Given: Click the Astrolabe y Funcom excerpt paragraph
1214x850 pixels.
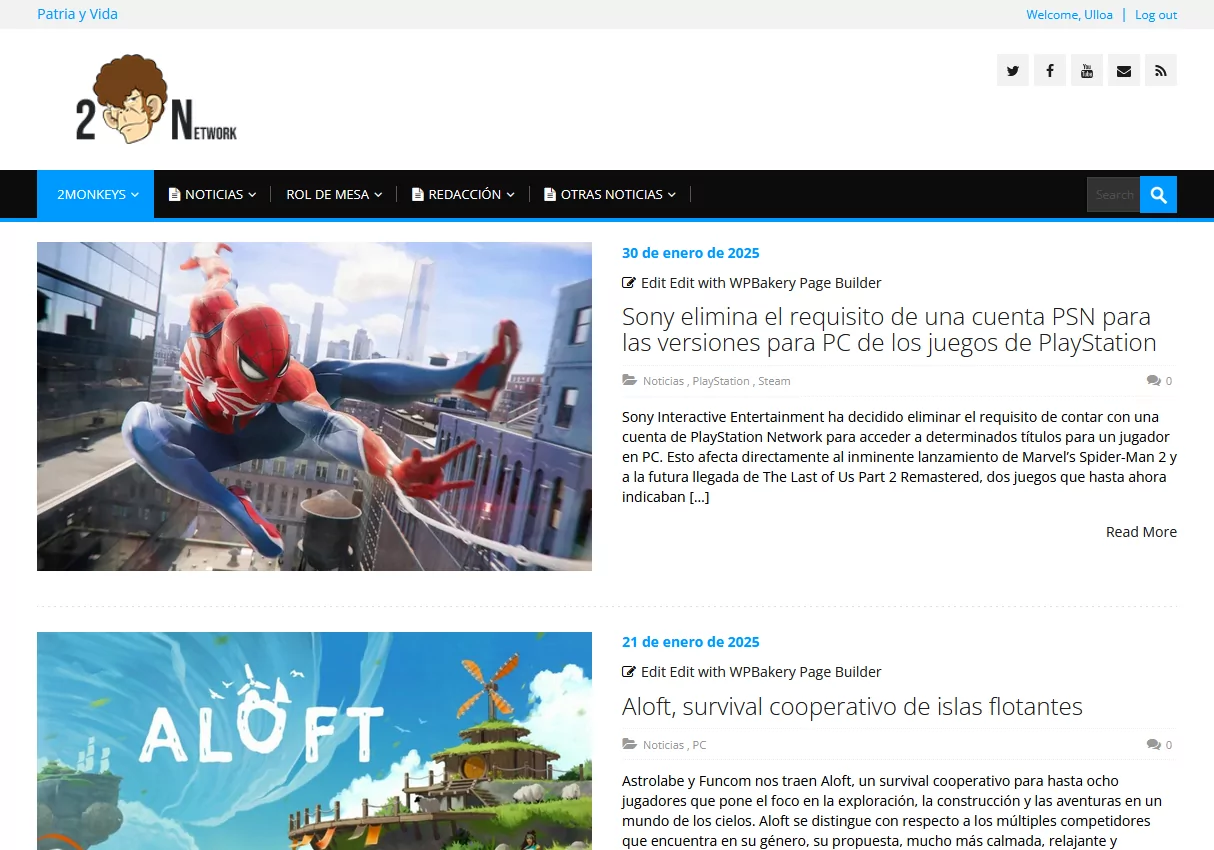Looking at the screenshot, I should 892,811.
